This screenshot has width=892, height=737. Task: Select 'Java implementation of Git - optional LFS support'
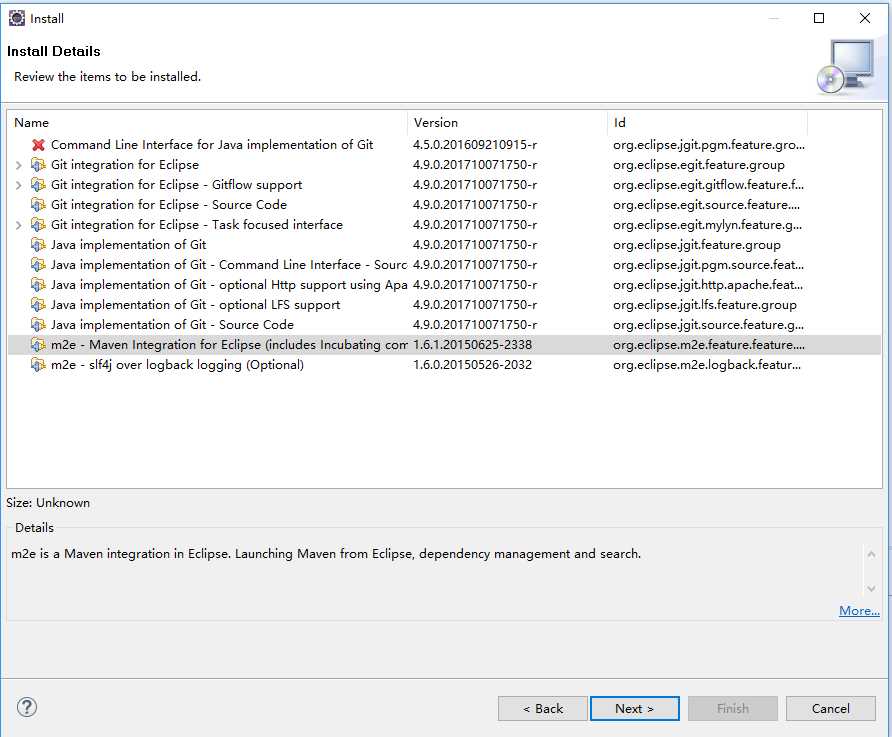[196, 305]
